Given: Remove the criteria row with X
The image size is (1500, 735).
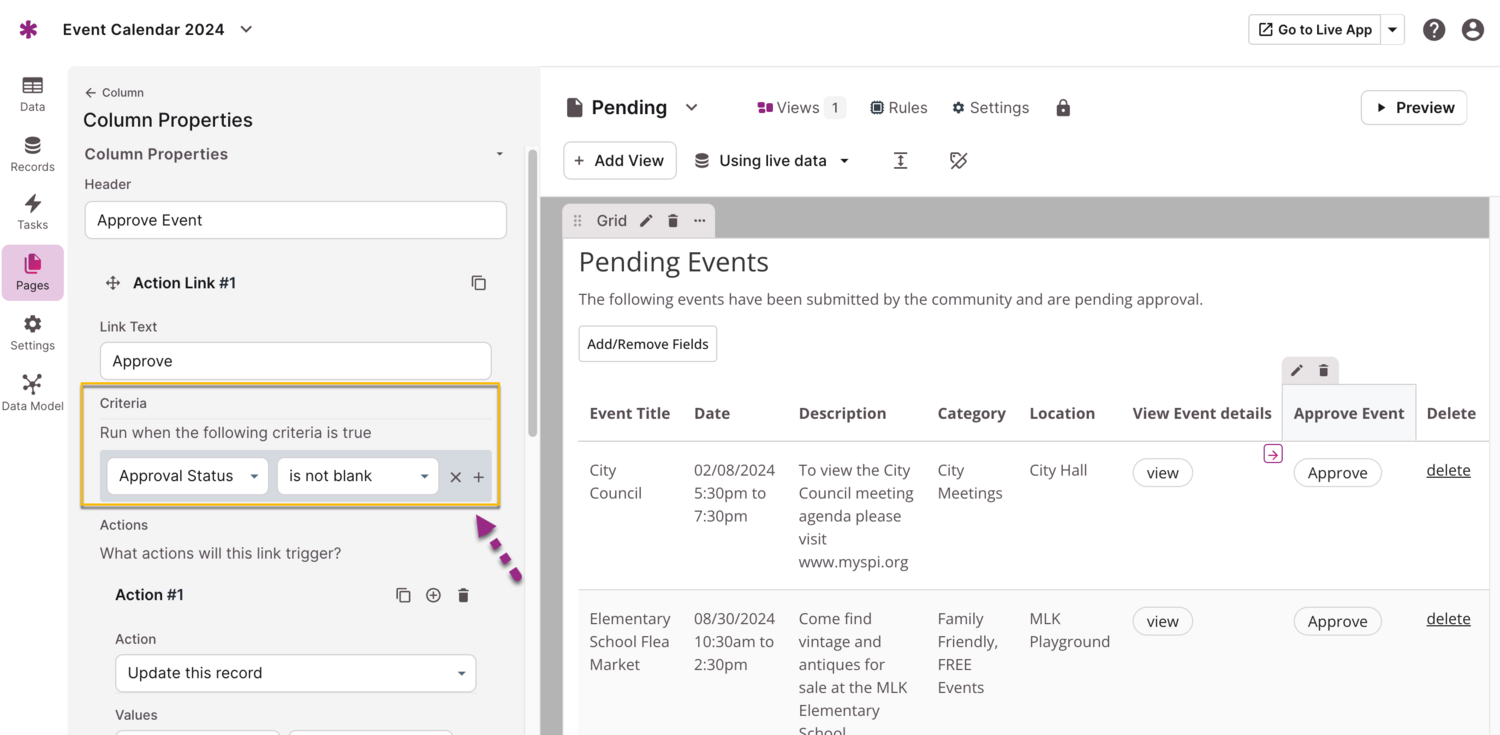Looking at the screenshot, I should (455, 477).
